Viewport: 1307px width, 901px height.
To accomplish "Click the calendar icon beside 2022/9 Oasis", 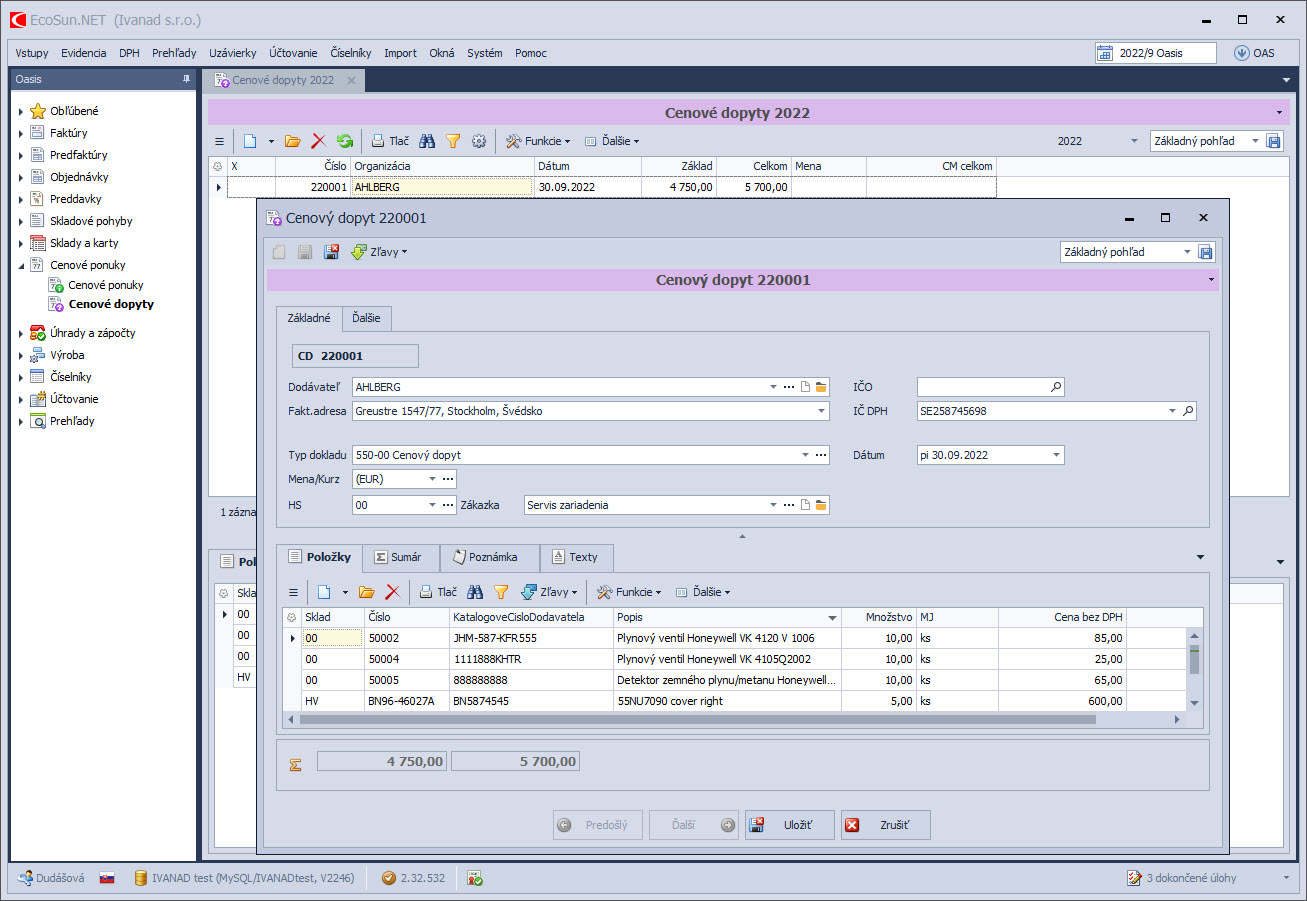I will pos(1105,53).
